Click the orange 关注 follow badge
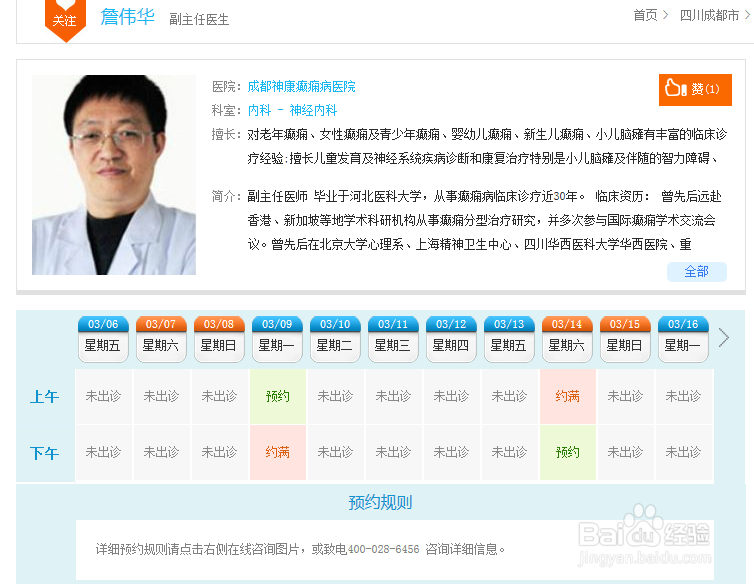Viewport: 754px width, 584px height. [x=64, y=19]
